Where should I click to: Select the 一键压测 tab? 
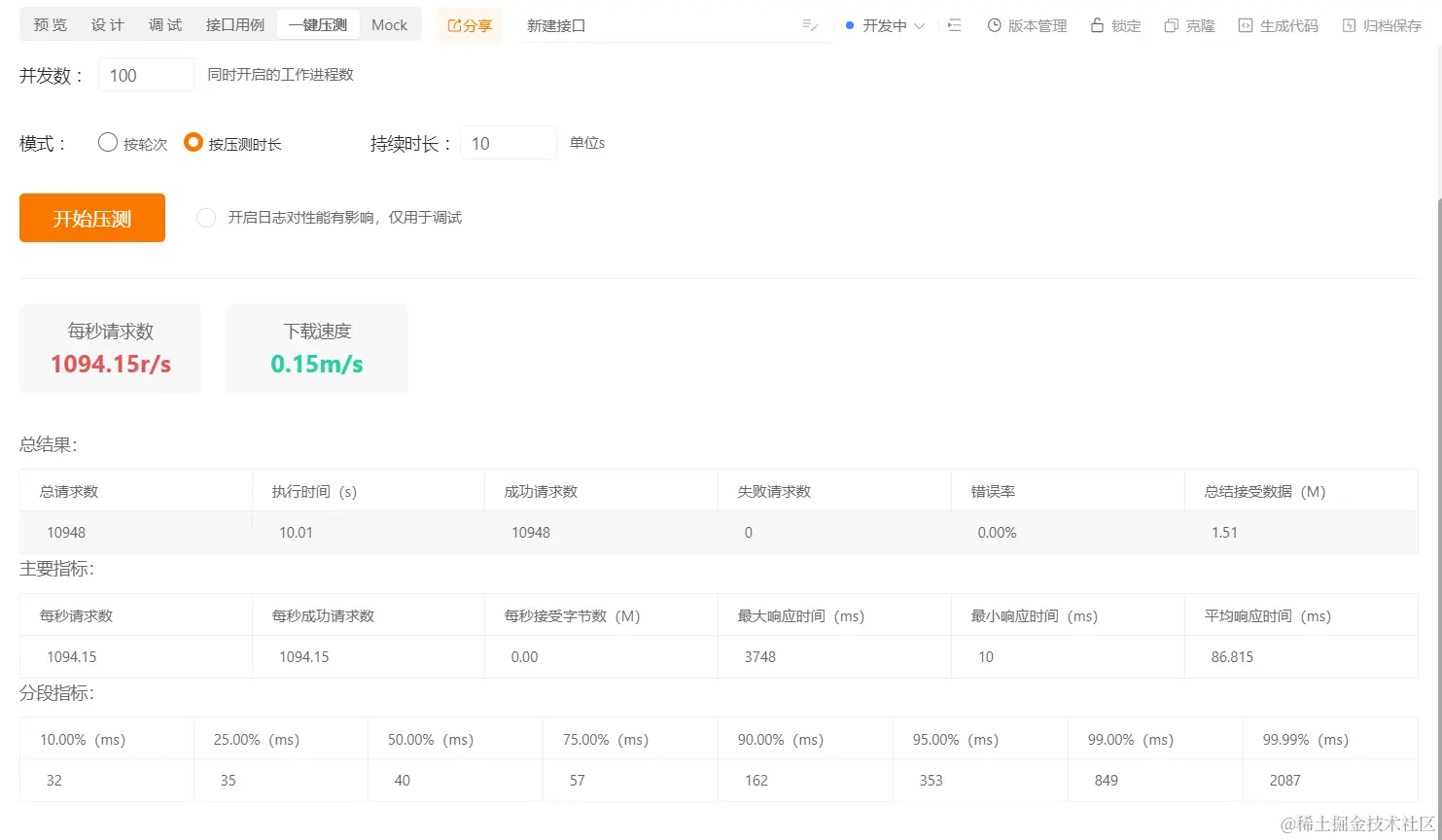point(318,25)
